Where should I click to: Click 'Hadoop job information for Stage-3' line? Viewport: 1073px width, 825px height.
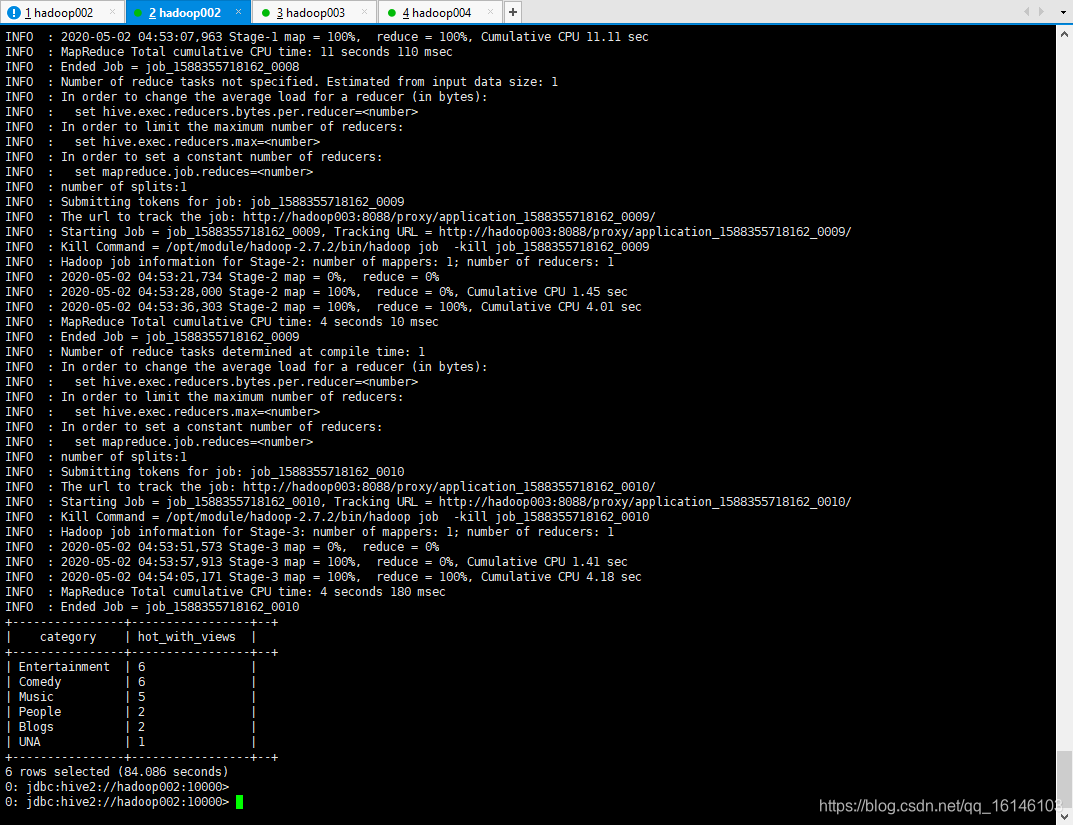(x=309, y=532)
